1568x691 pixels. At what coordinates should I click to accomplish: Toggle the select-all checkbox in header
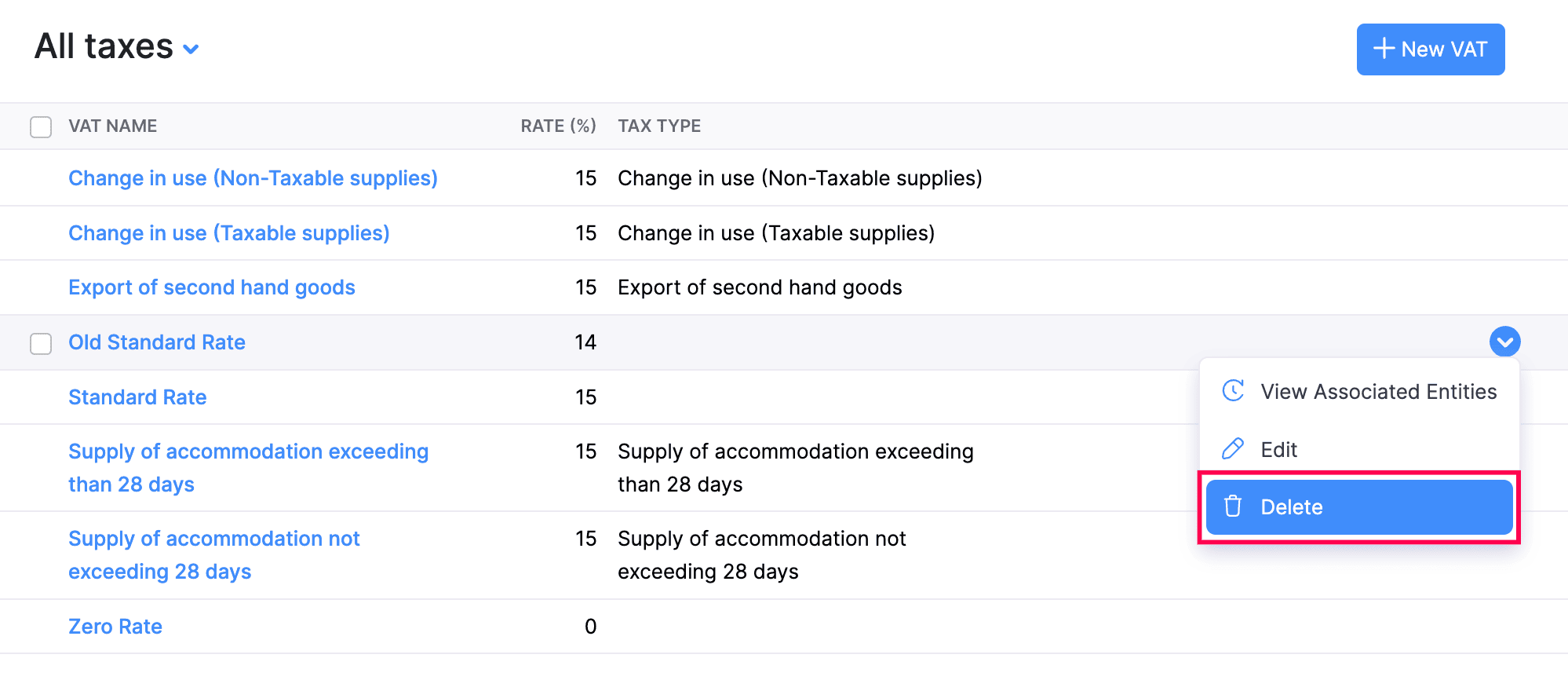pyautogui.click(x=41, y=126)
